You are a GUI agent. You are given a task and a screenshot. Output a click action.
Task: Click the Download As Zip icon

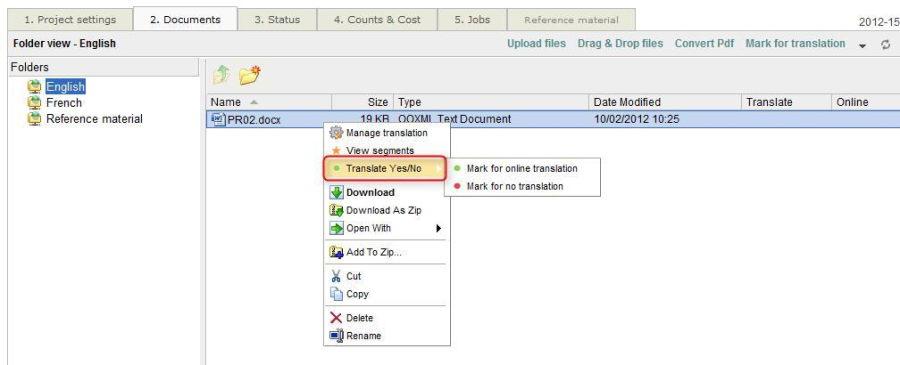[x=336, y=211]
